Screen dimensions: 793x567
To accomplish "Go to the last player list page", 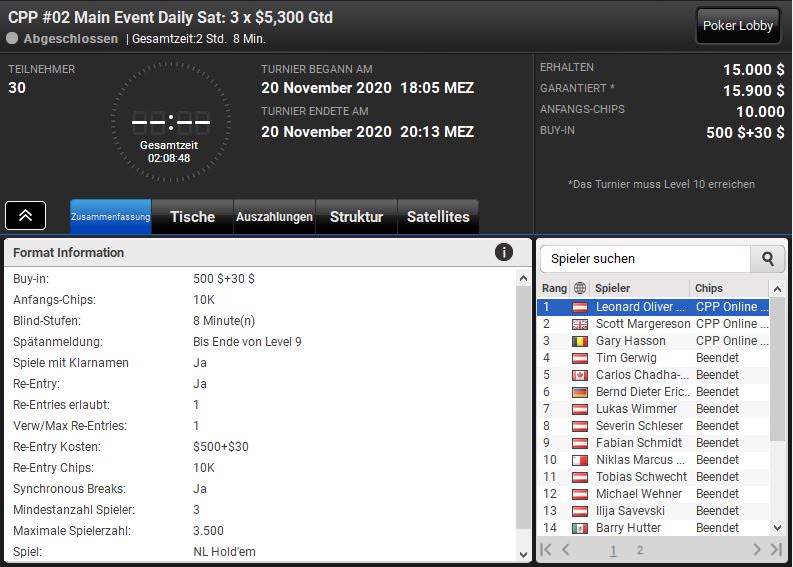I will (x=776, y=549).
